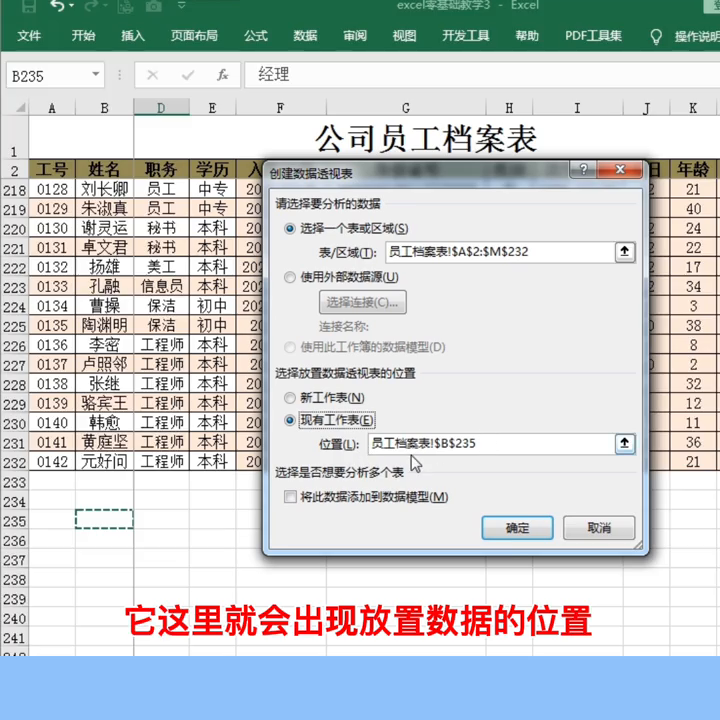Open the 开发工具 ribbon tab
The image size is (720, 720).
(x=466, y=36)
